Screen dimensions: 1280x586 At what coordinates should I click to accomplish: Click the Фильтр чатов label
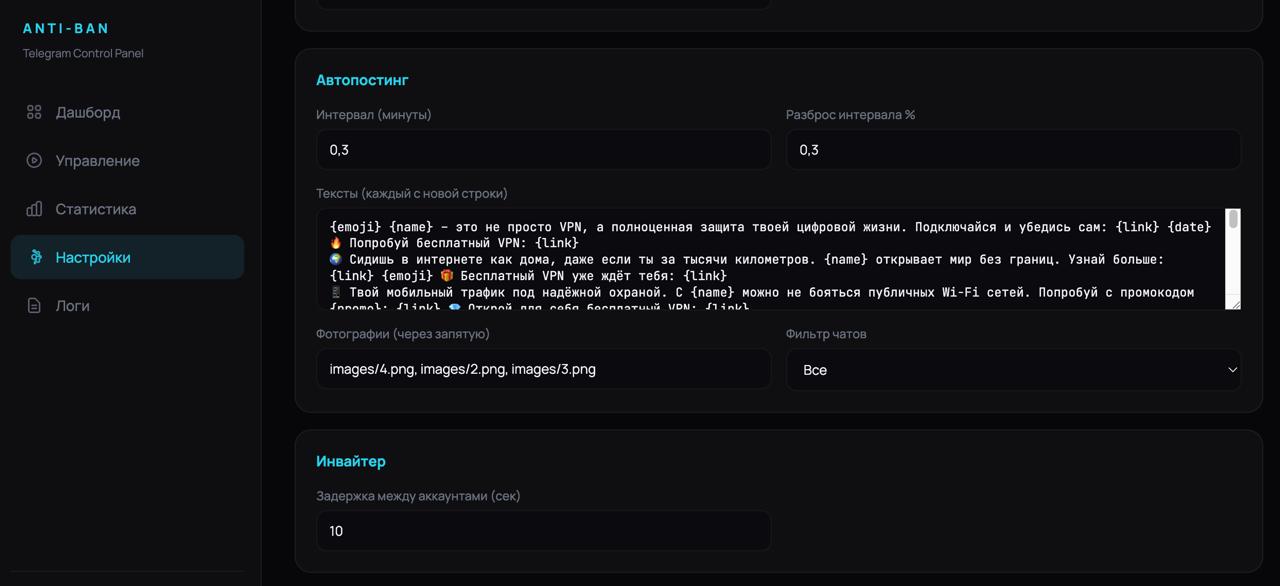[x=826, y=334]
